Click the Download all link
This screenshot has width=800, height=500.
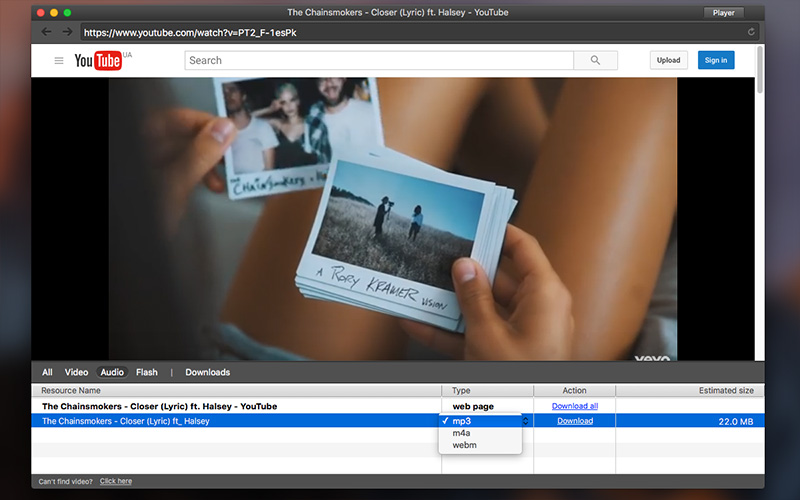tap(574, 406)
